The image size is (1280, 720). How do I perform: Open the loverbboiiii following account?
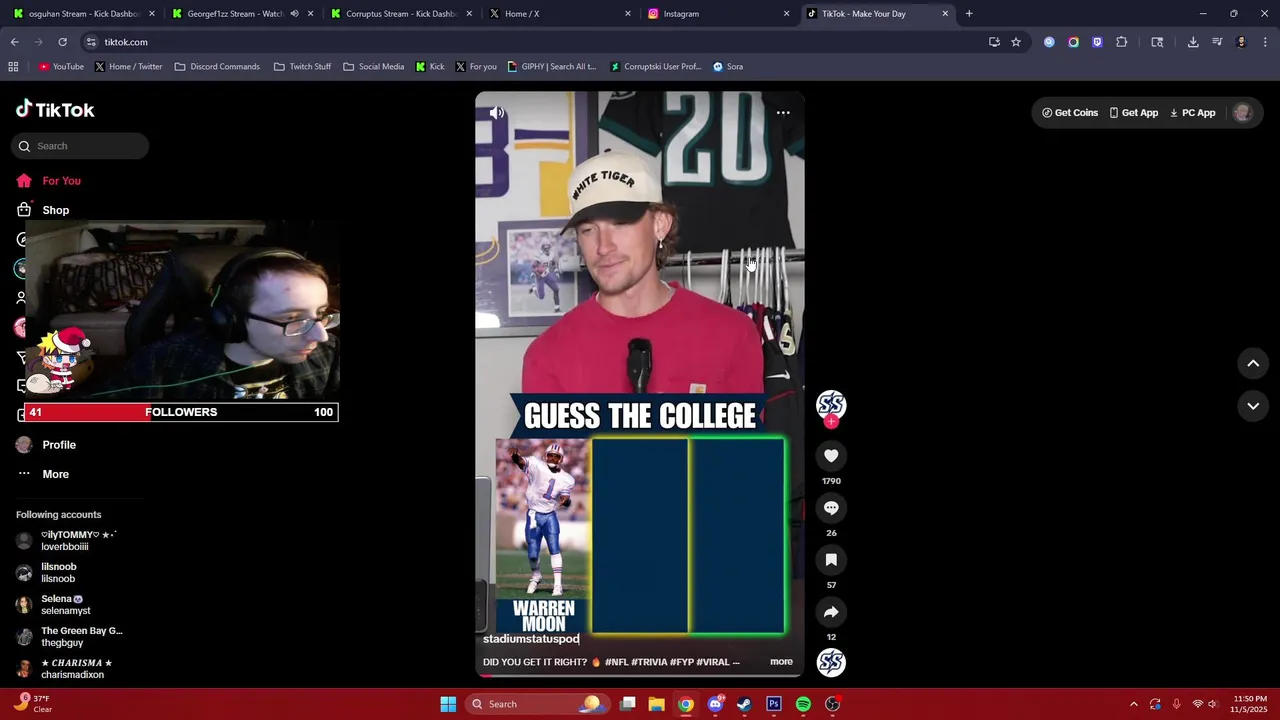[x=66, y=541]
